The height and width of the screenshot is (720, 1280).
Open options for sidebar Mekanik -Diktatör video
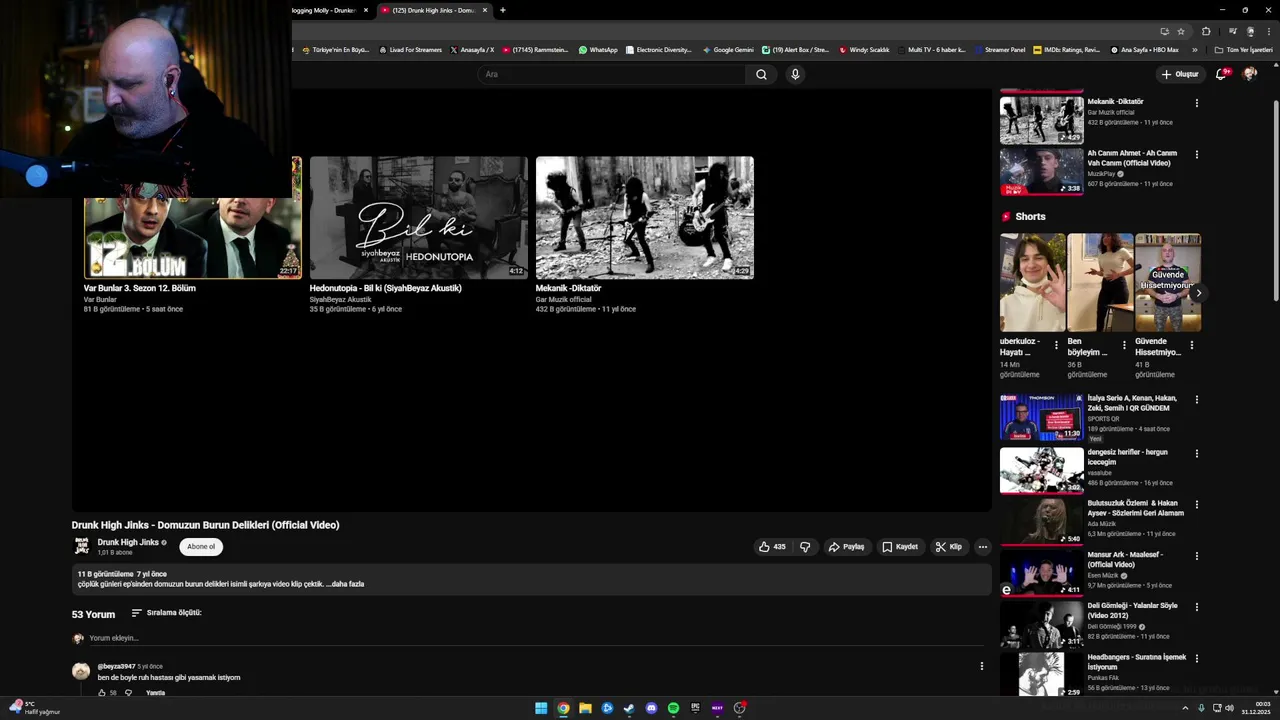(x=1197, y=103)
